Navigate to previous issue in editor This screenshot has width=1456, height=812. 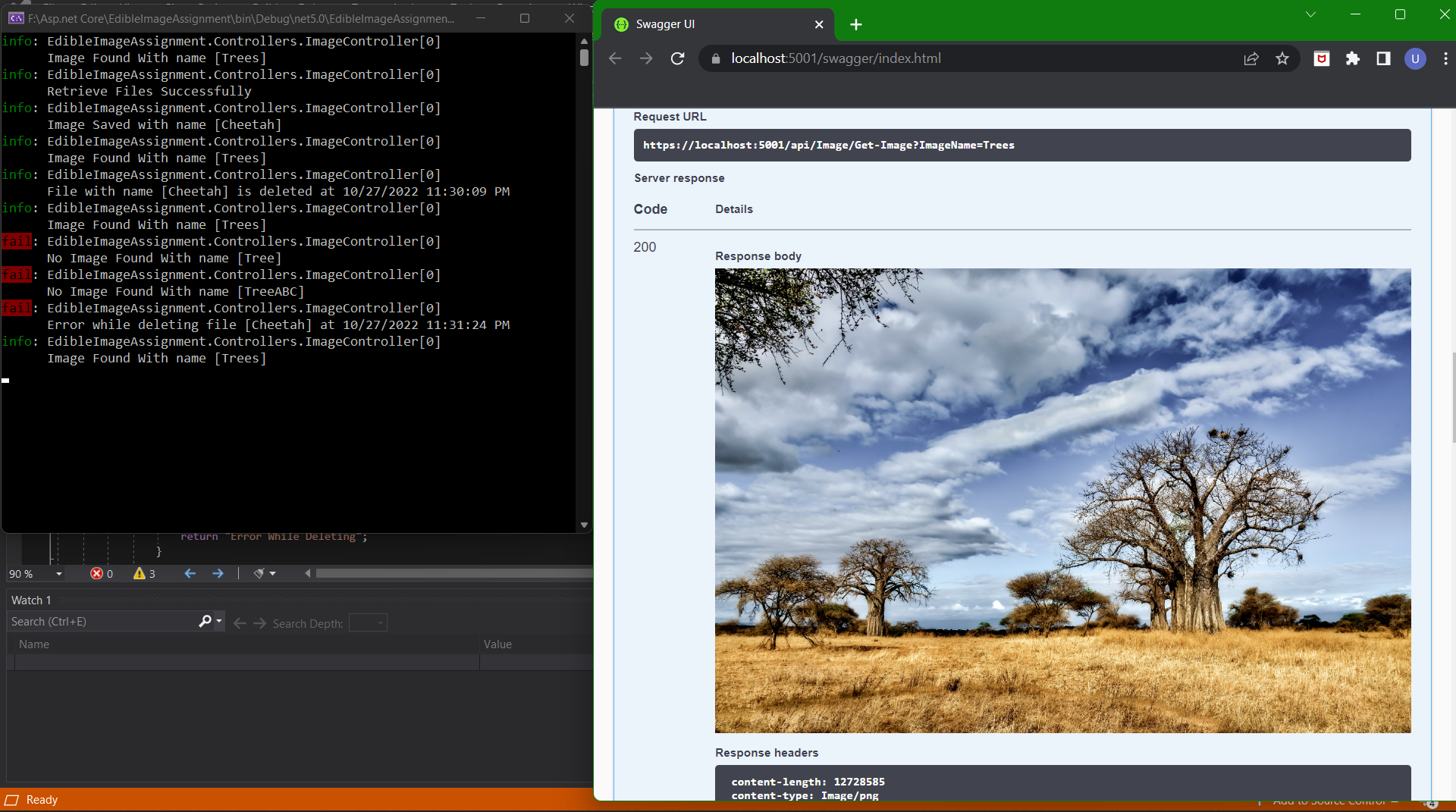click(x=190, y=573)
